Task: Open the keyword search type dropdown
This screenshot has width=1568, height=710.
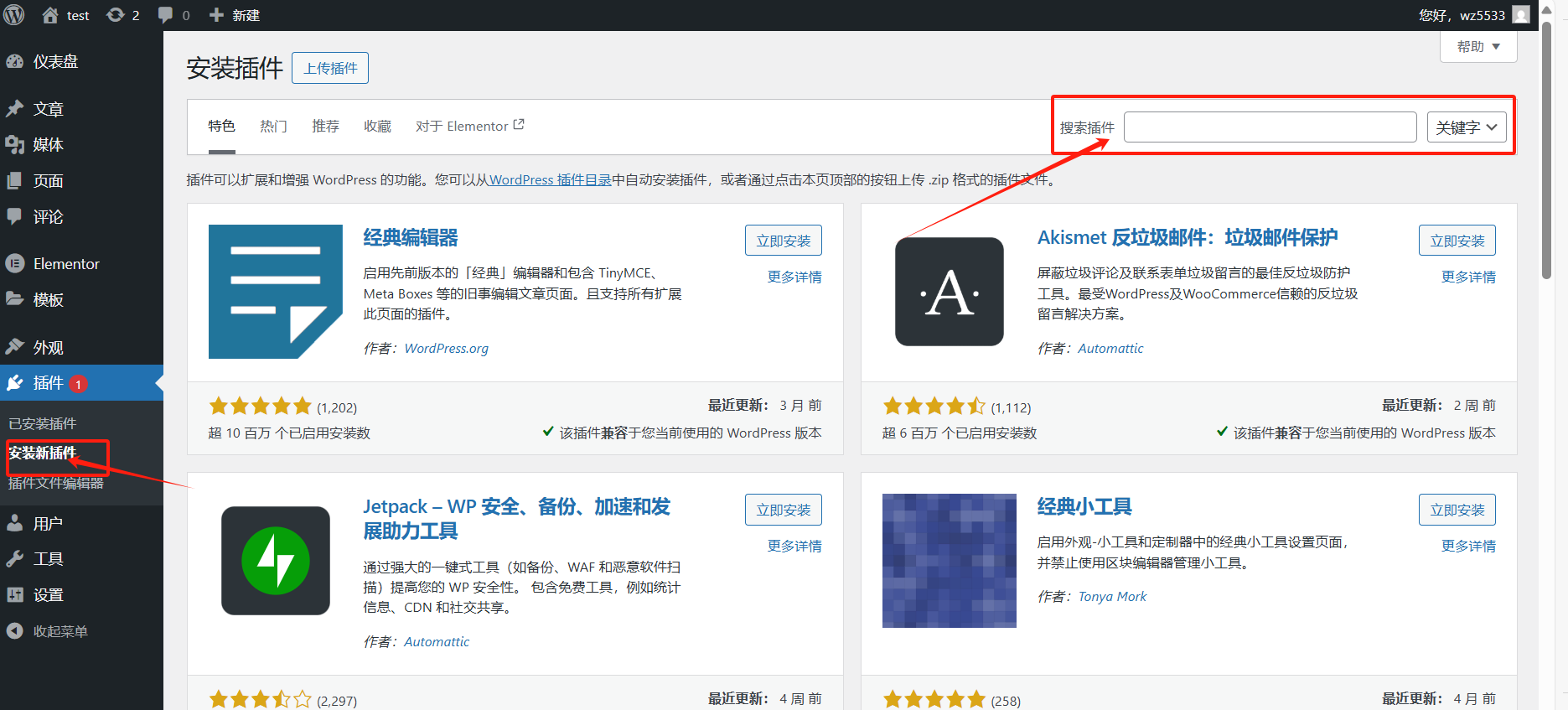Action: (1466, 127)
